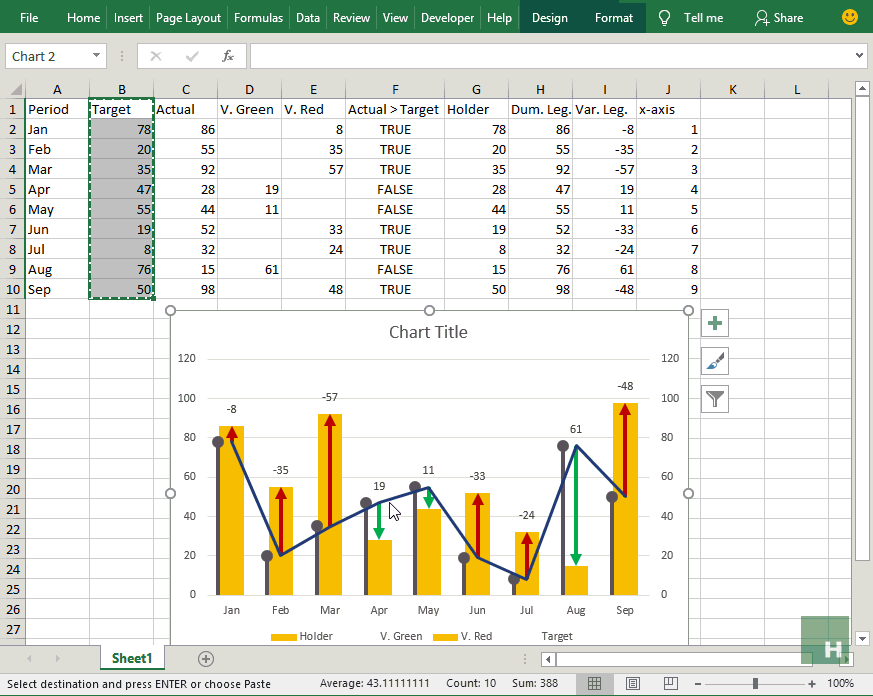Click data label 61 above Aug
This screenshot has height=696, width=873.
pos(576,429)
